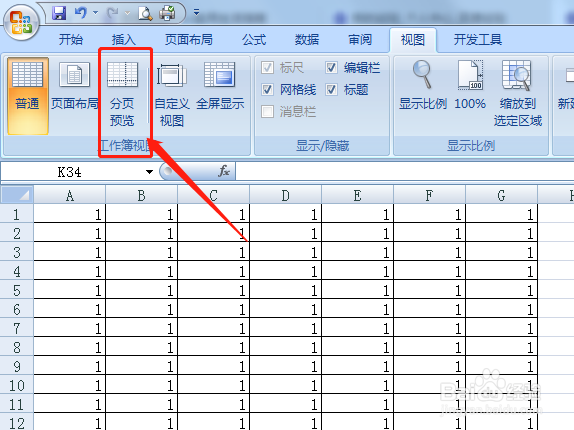Click cell G7
Image resolution: width=574 pixels, height=430 pixels.
point(502,328)
